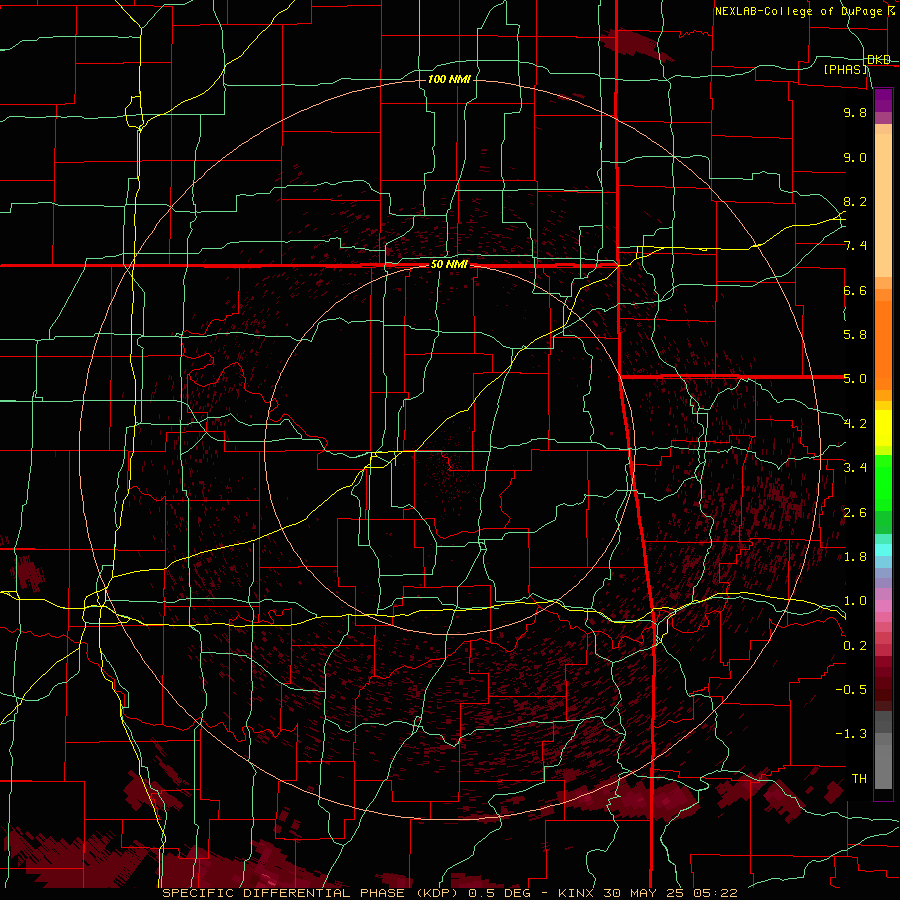This screenshot has height=900, width=900.
Task: Click the orange segment of the color scale
Action: tap(883, 345)
